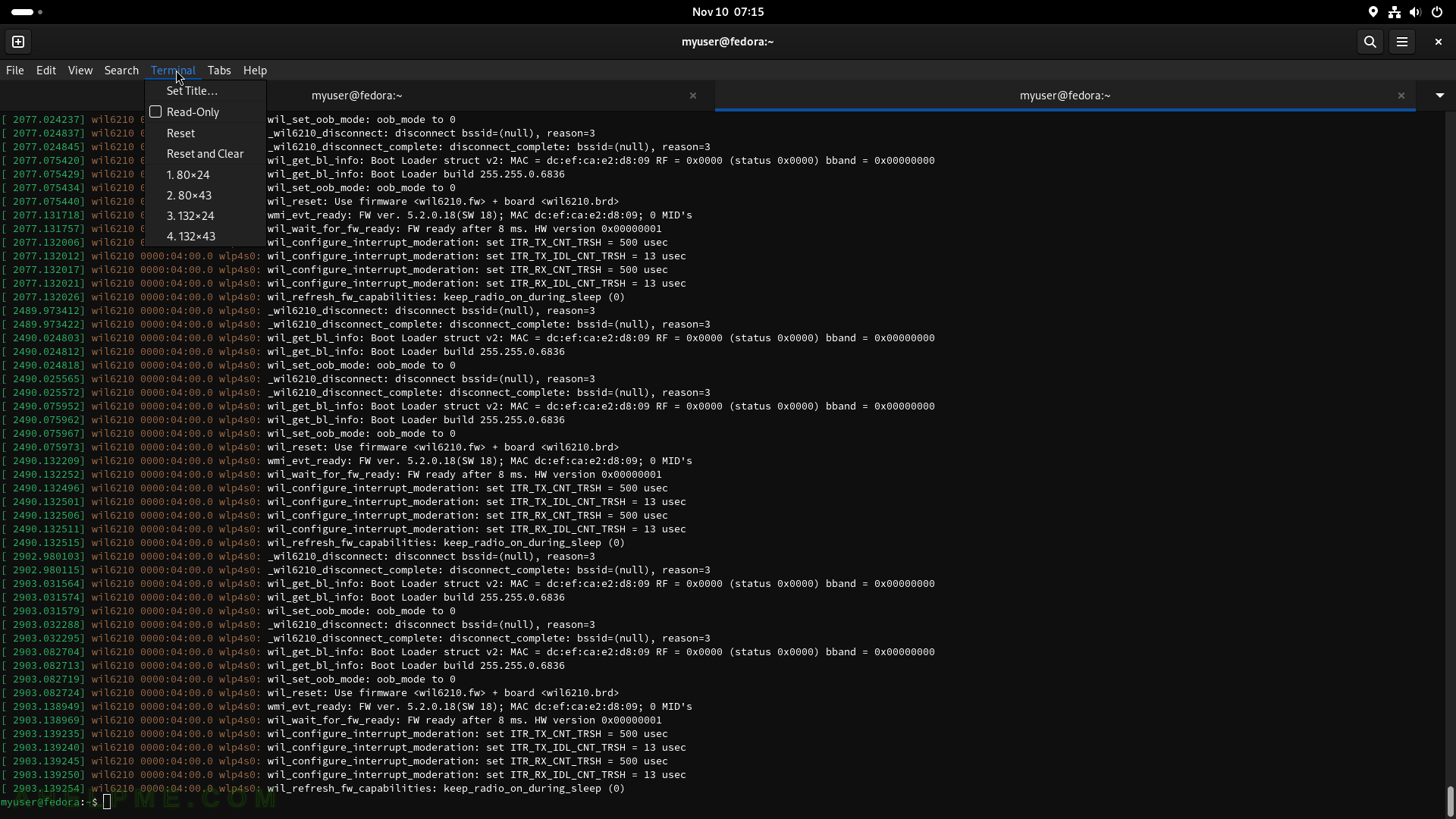1456x819 pixels.
Task: Open the Search menu
Action: click(x=121, y=71)
